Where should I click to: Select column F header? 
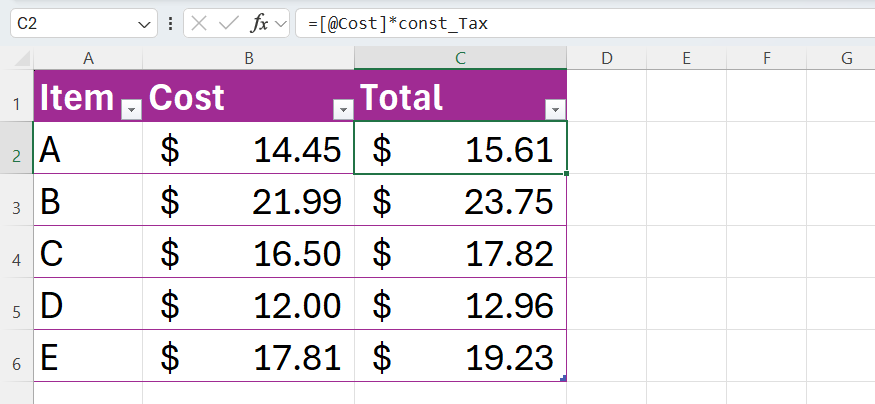(766, 58)
